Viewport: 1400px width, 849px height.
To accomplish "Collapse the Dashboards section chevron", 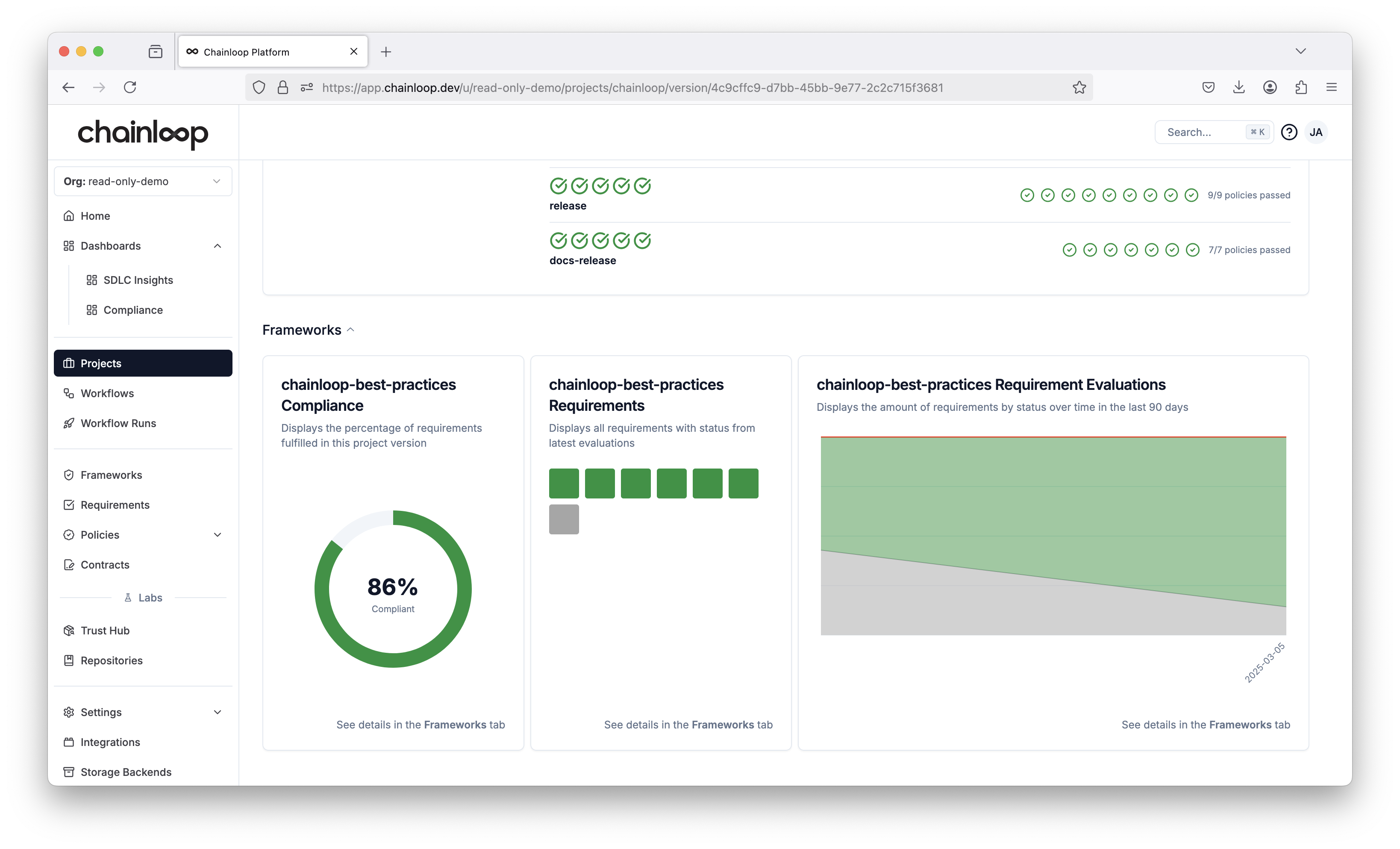I will coord(218,246).
